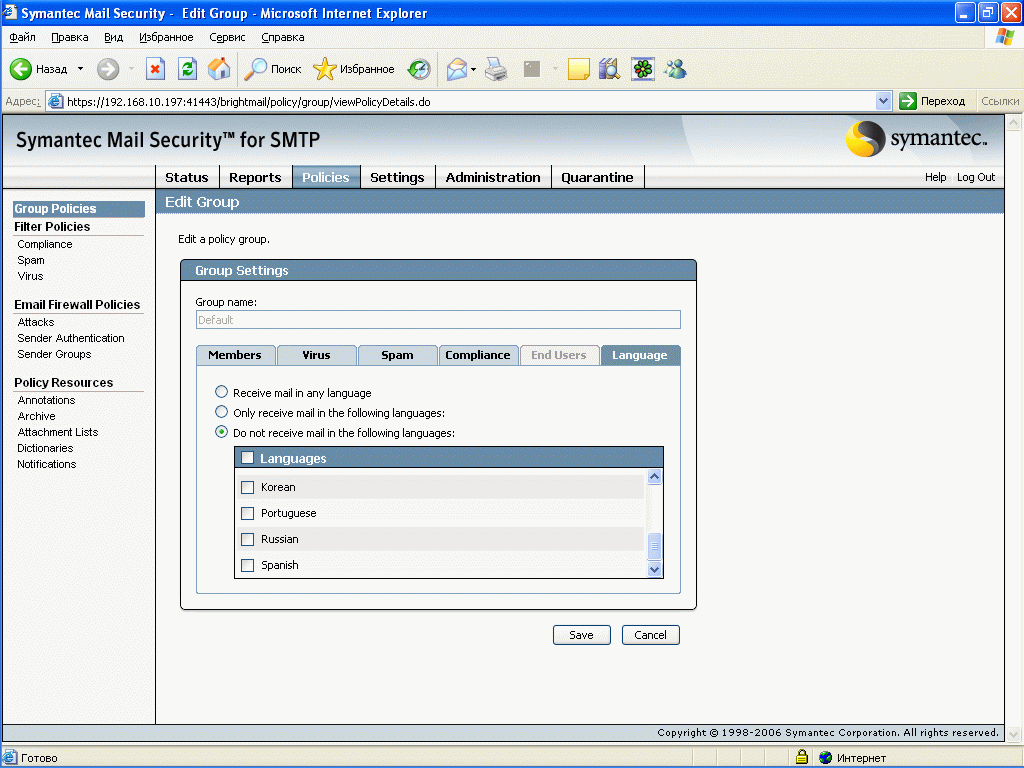Open the Research books icon
Viewport: 1024px width, 768px height.
click(609, 69)
